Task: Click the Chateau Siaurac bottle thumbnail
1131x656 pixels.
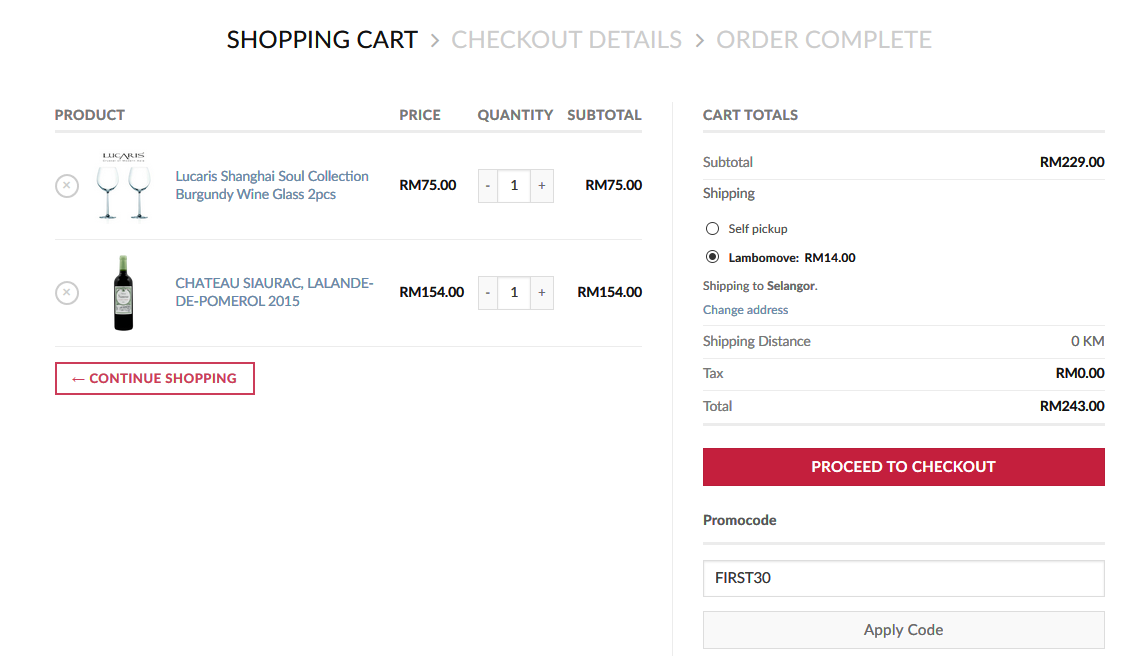Action: pyautogui.click(x=123, y=293)
